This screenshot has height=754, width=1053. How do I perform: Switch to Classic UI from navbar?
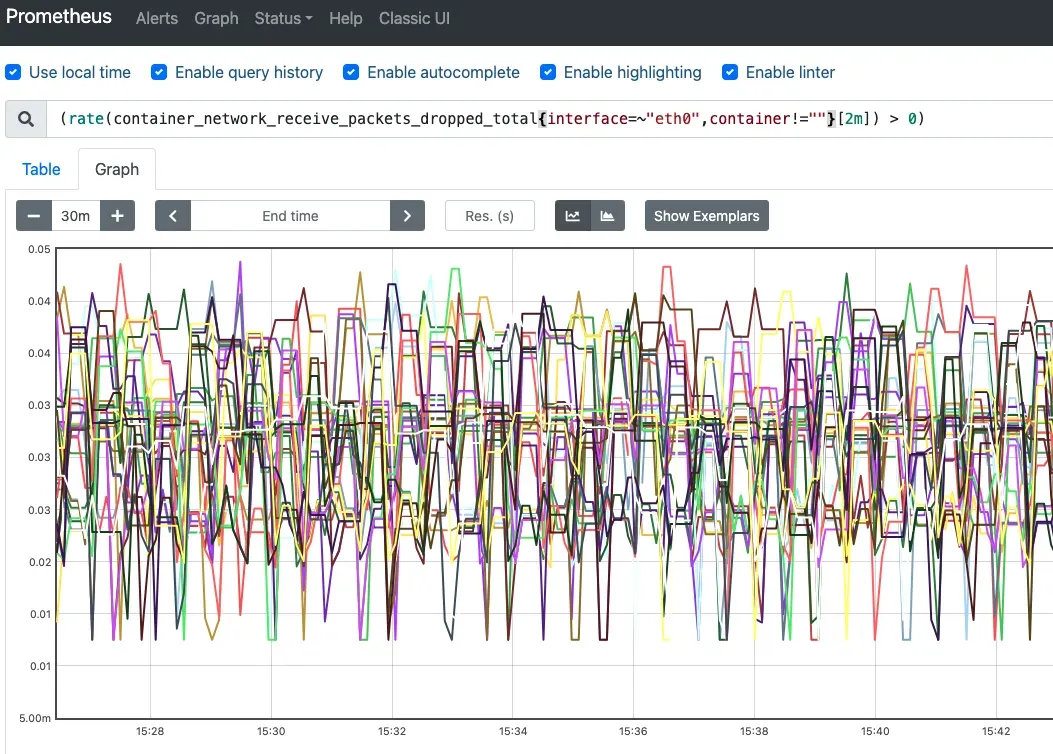pyautogui.click(x=414, y=19)
